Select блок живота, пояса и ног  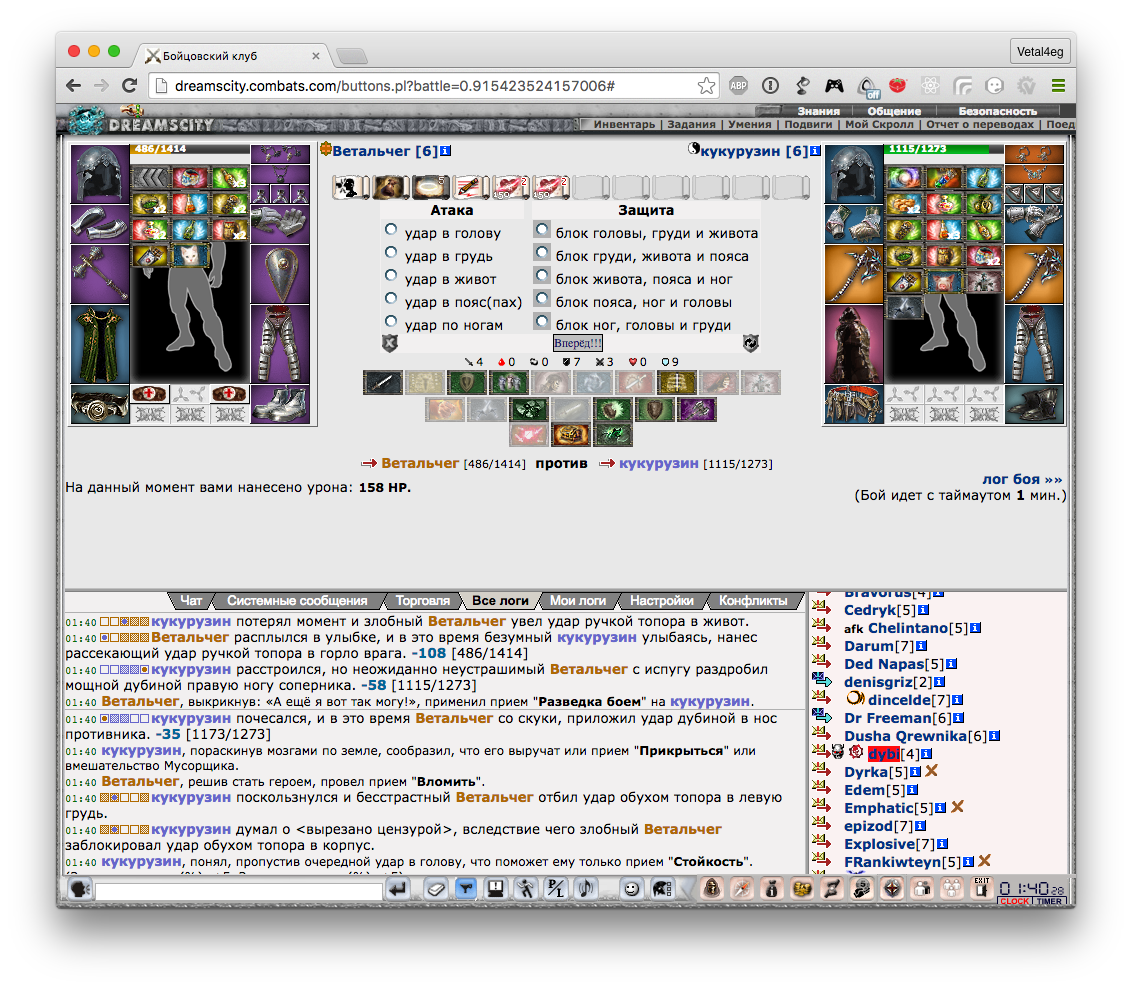[542, 276]
